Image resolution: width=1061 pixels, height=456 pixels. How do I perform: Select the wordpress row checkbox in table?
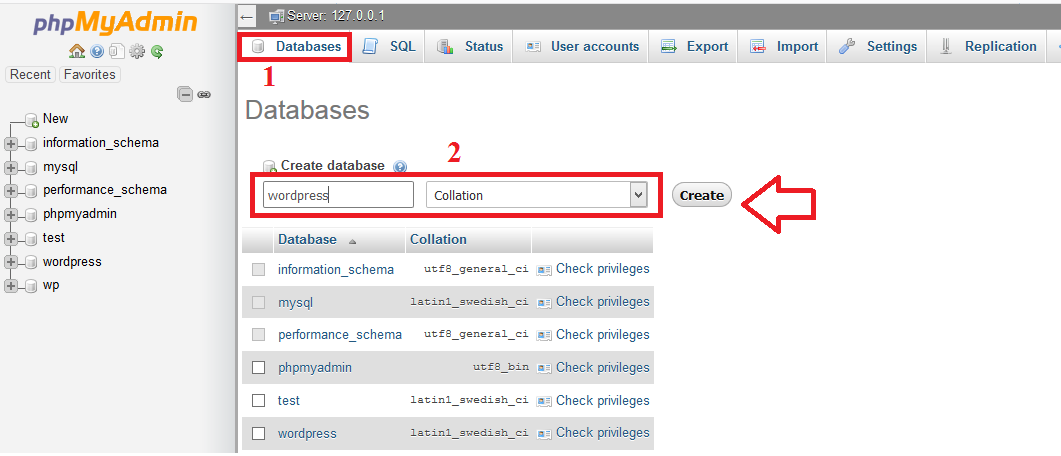[x=259, y=434]
